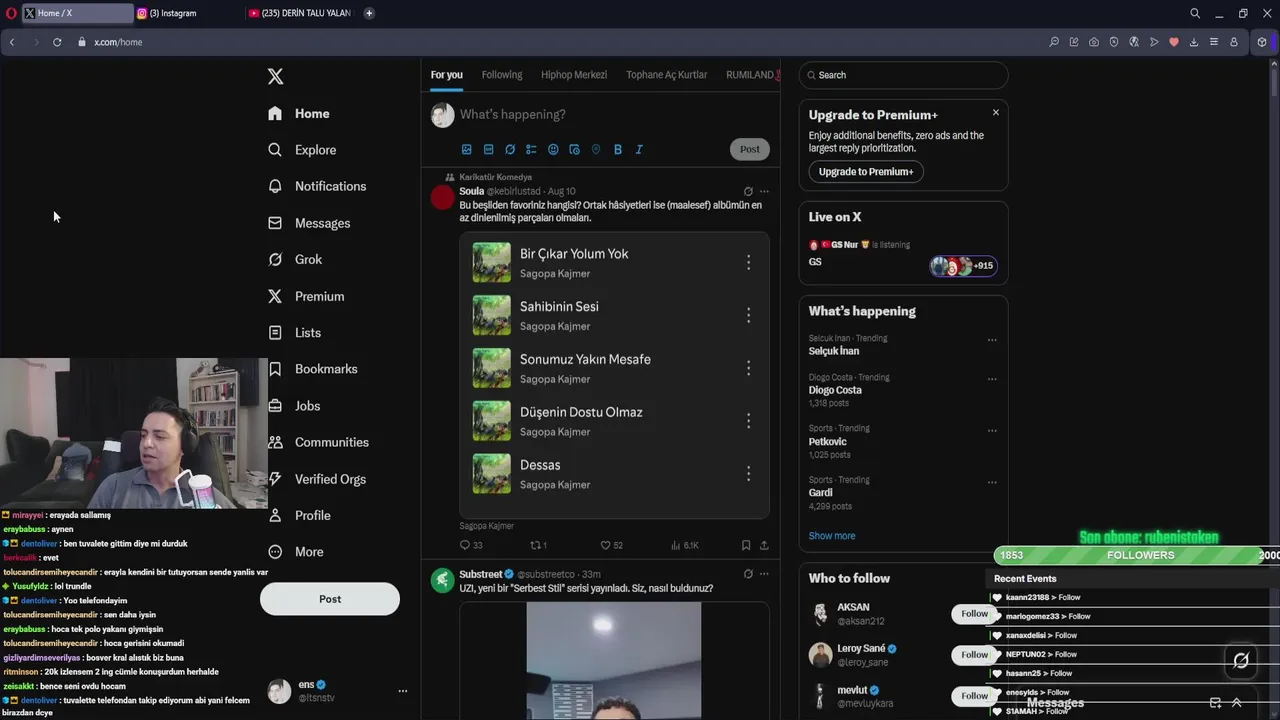Dismiss the Upgrade to Premium+ card
Screen dimensions: 1280x720
click(x=995, y=112)
